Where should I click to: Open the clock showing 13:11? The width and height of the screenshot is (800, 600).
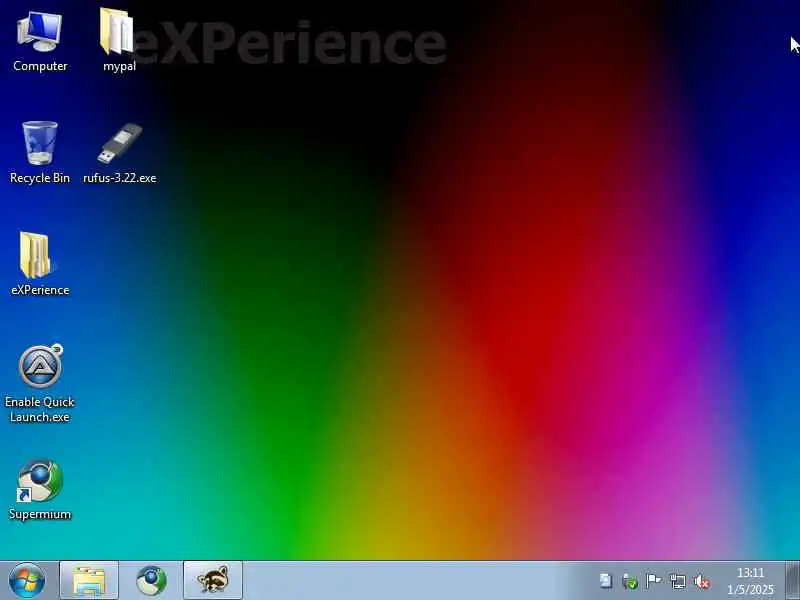751,581
